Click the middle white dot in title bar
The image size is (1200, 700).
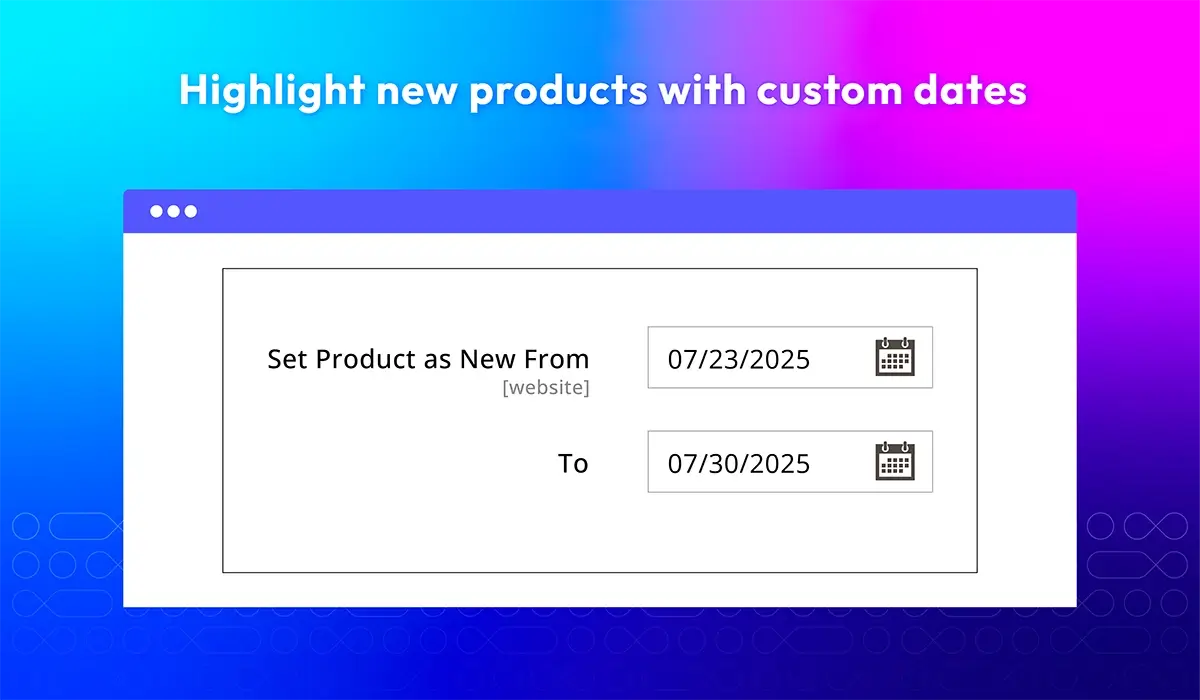[173, 211]
